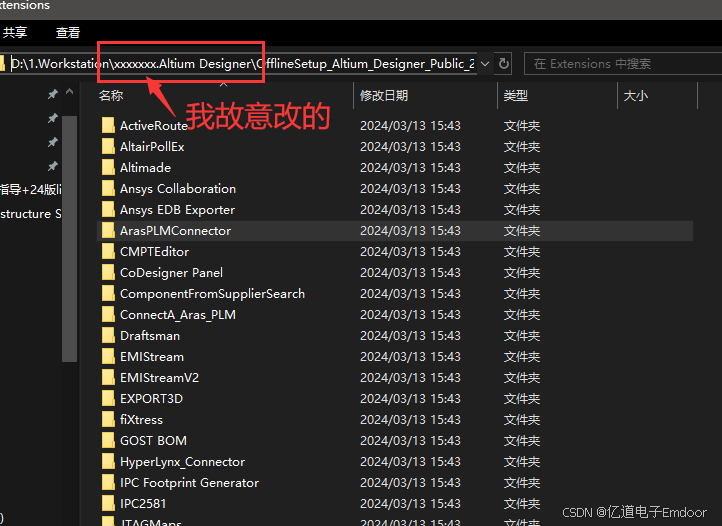Select the 'CMPTEditor' folder name
The image size is (722, 526).
tap(154, 251)
